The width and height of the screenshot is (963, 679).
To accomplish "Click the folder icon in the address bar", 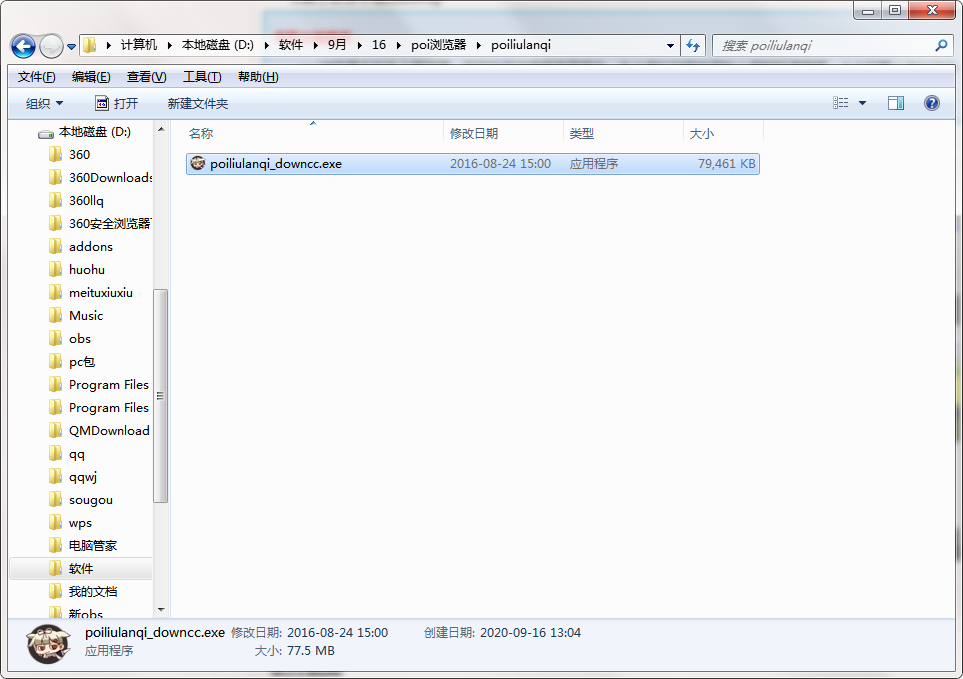I will [90, 45].
